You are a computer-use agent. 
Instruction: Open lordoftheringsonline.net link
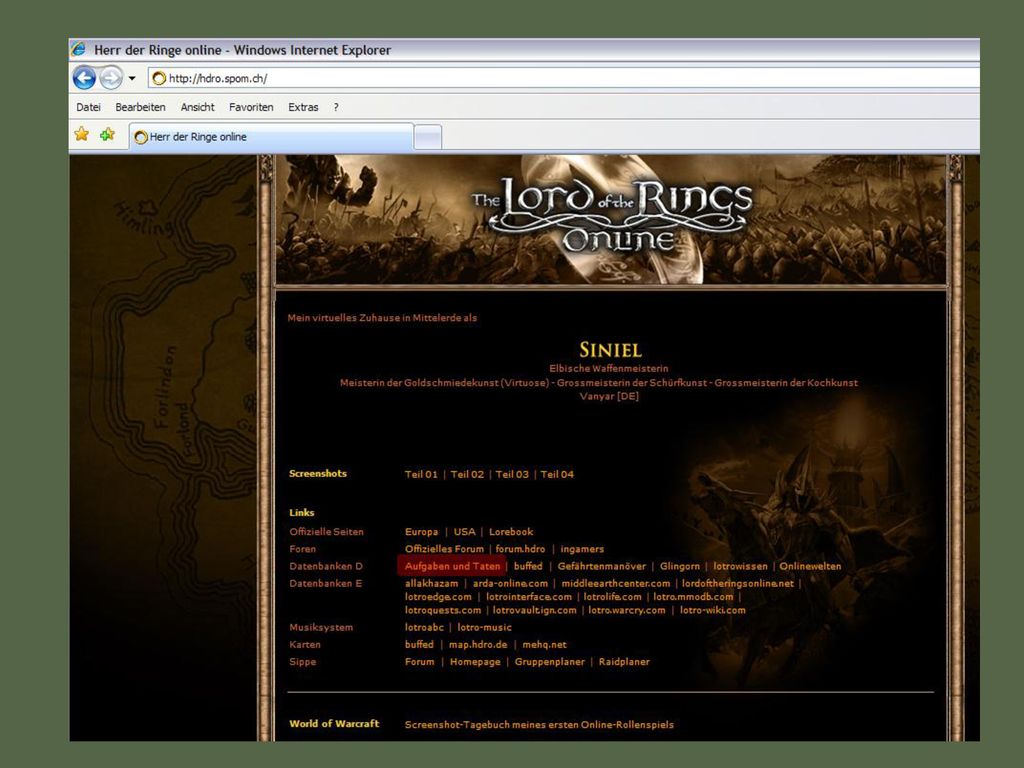click(x=738, y=583)
